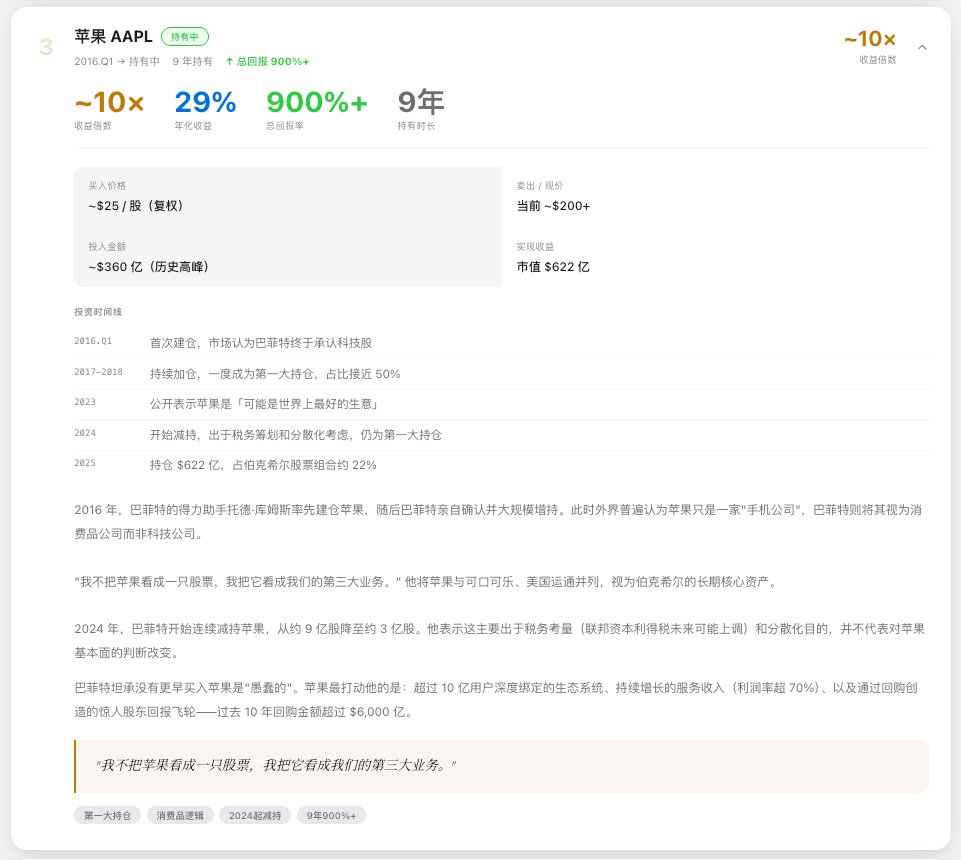Select the 2024起减持 tag
The height and width of the screenshot is (860, 961).
[254, 815]
